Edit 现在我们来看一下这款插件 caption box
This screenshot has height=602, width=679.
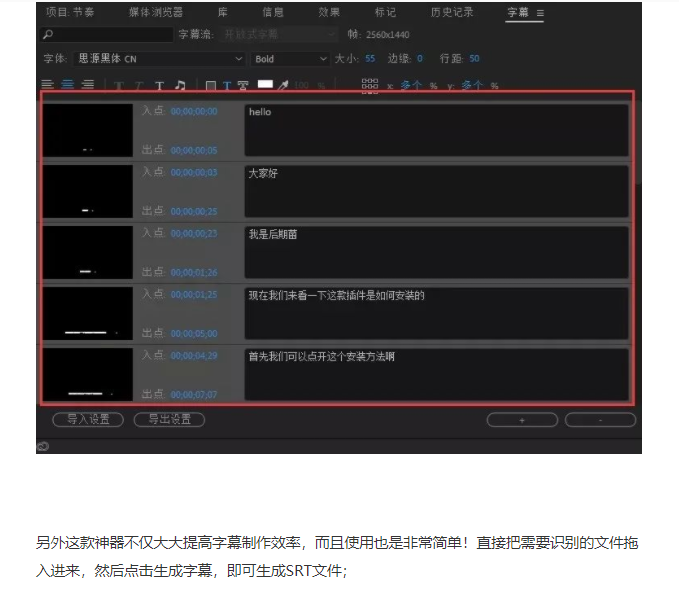[436, 314]
